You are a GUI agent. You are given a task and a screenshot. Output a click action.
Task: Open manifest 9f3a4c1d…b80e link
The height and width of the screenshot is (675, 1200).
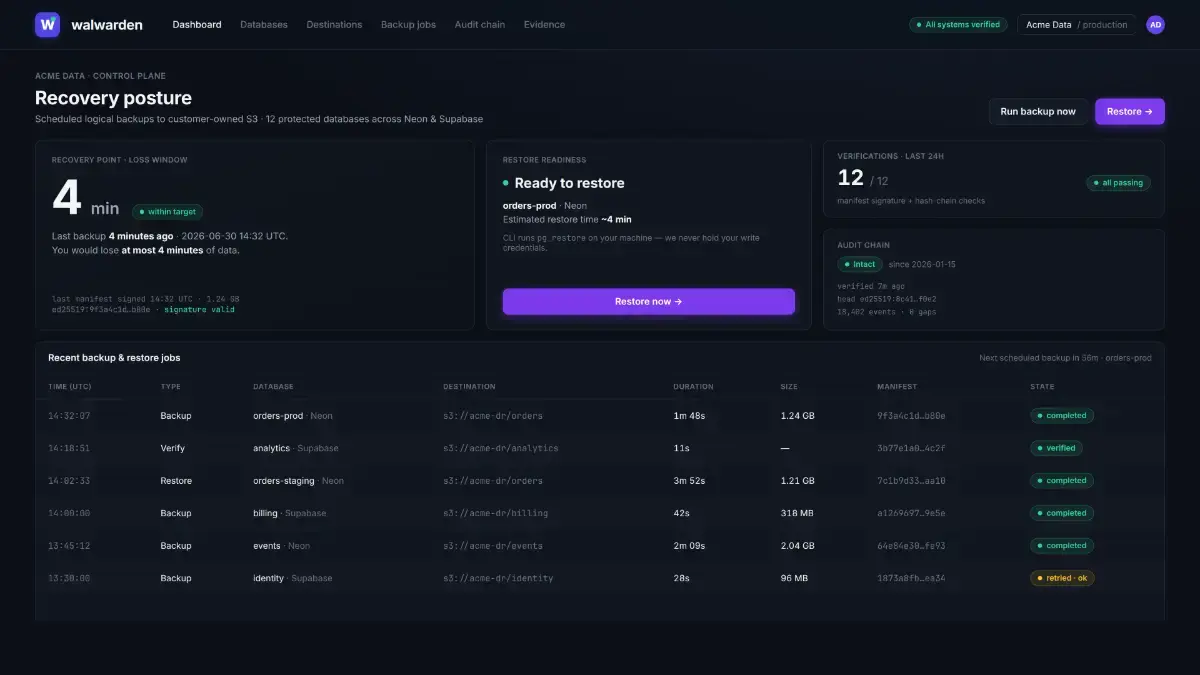(x=911, y=416)
